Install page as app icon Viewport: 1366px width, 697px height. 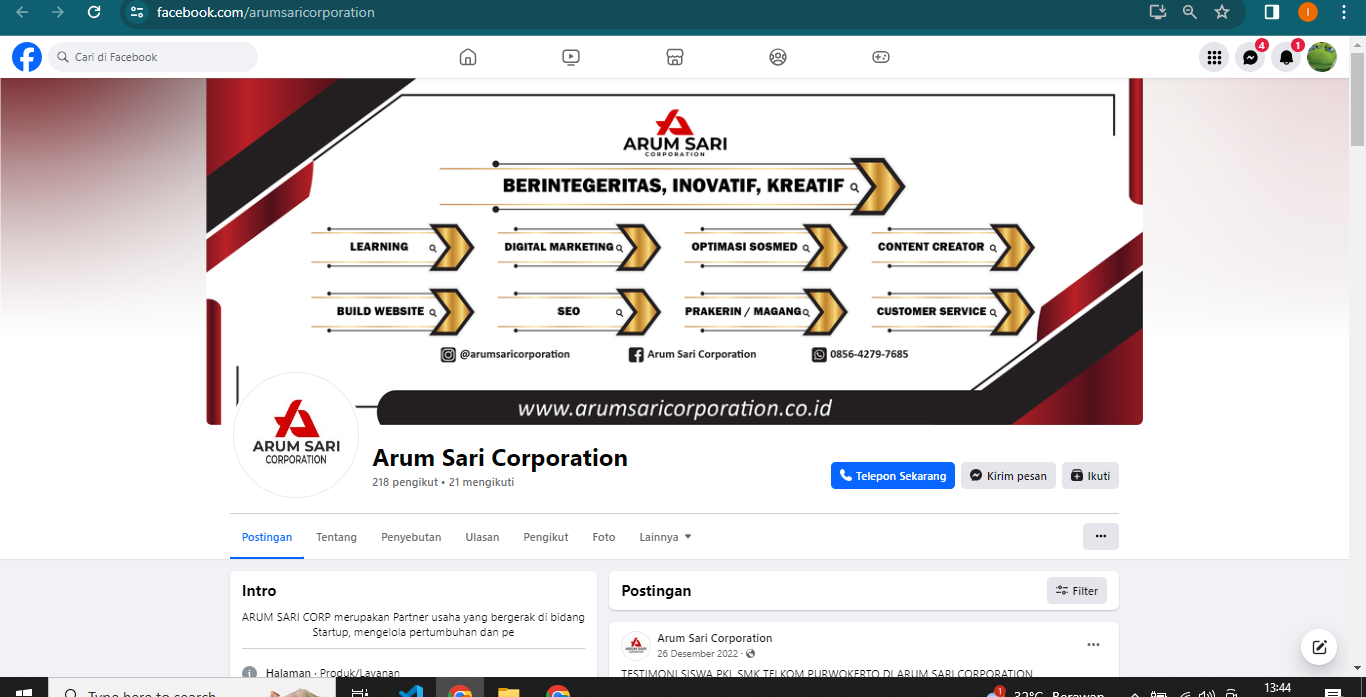point(1158,12)
